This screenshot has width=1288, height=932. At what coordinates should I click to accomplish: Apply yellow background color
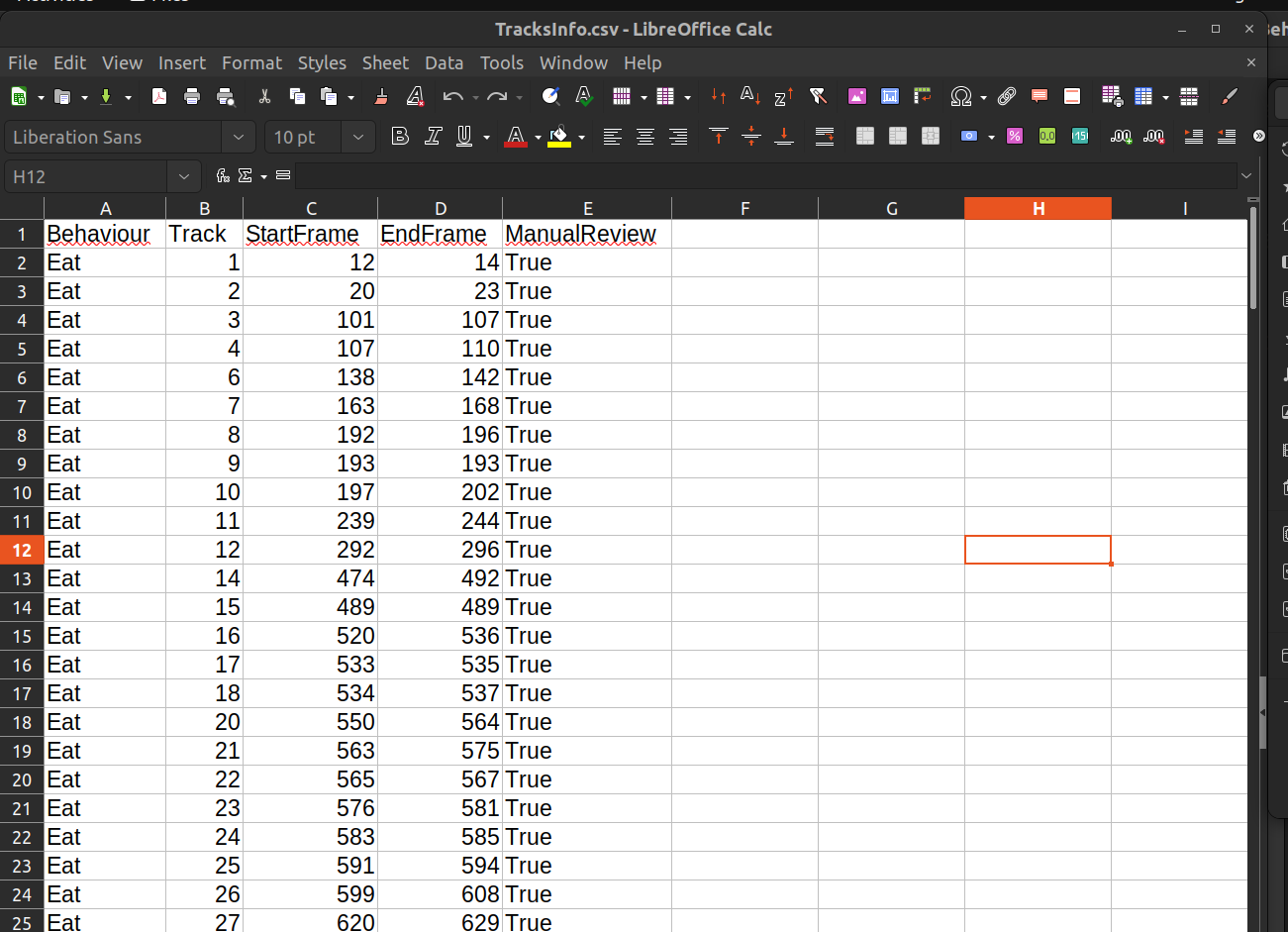point(559,137)
